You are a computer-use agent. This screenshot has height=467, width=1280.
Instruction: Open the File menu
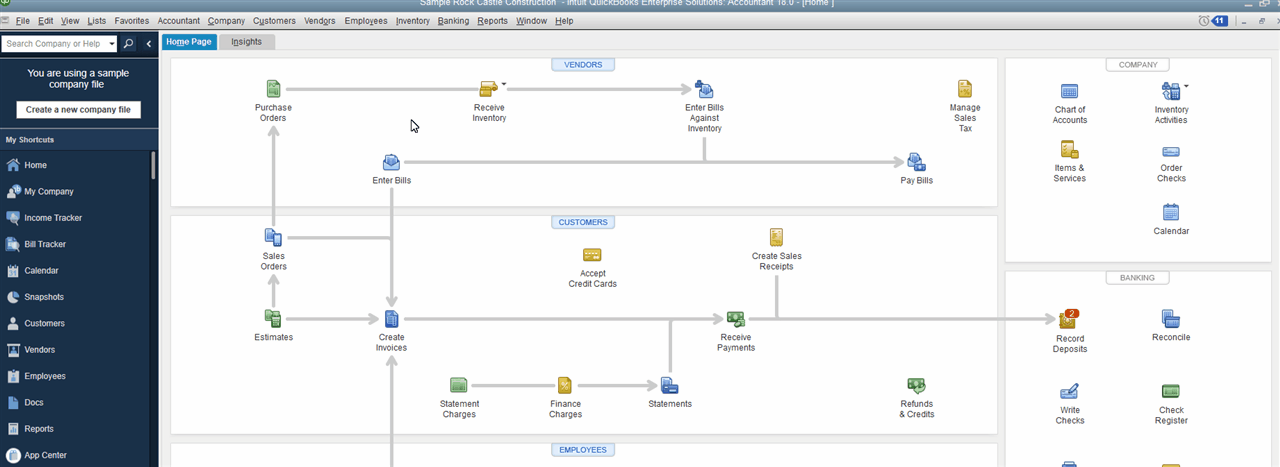click(22, 20)
